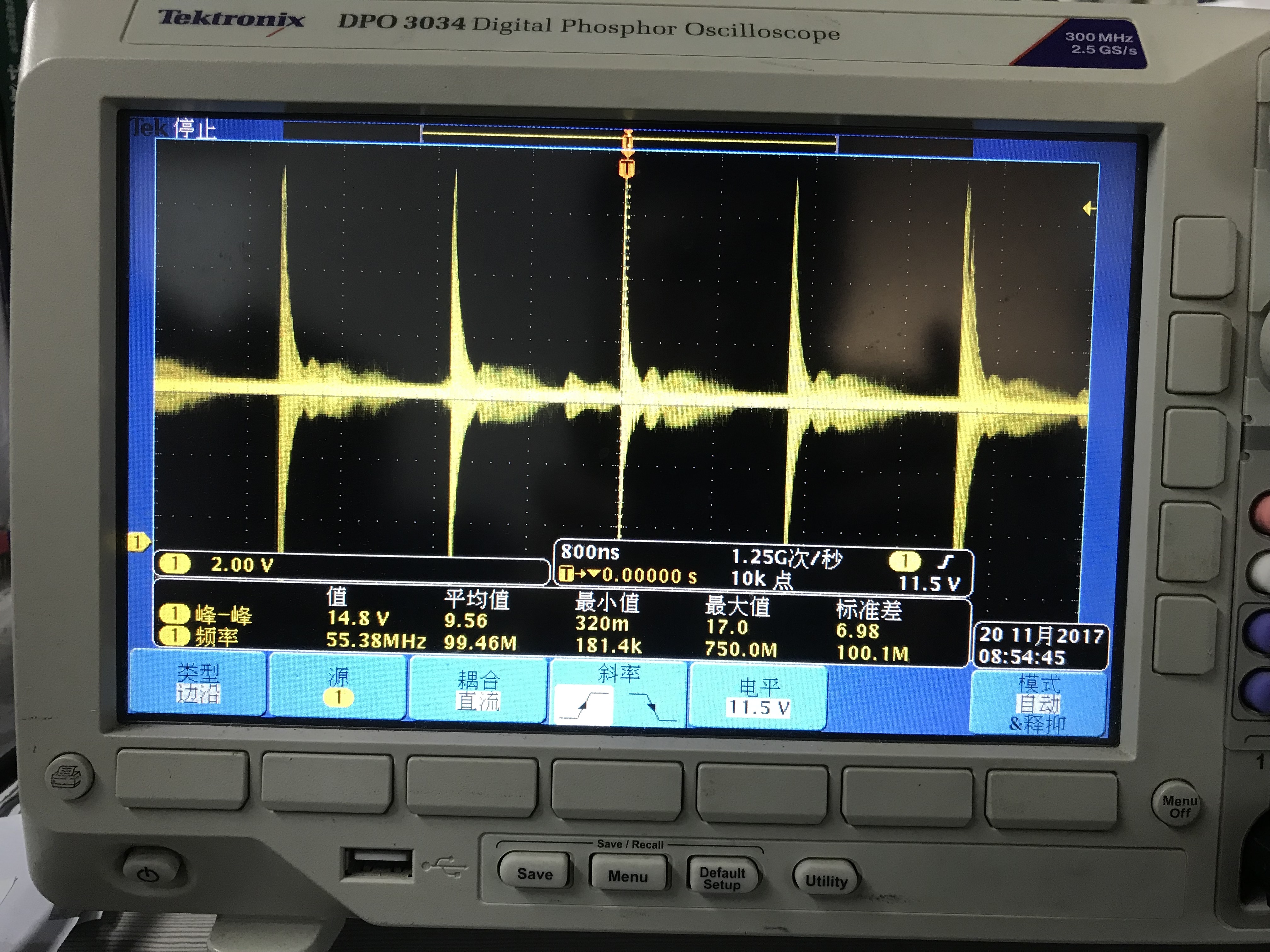The image size is (1270, 952).
Task: Click the trigger level arrow on right edge
Action: (1089, 208)
